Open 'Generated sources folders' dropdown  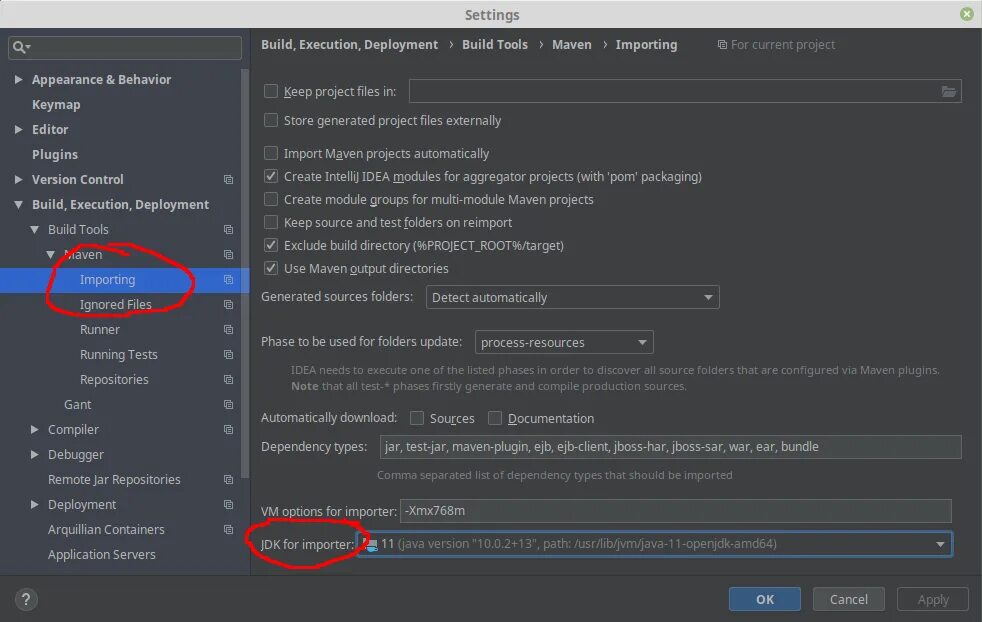point(572,298)
